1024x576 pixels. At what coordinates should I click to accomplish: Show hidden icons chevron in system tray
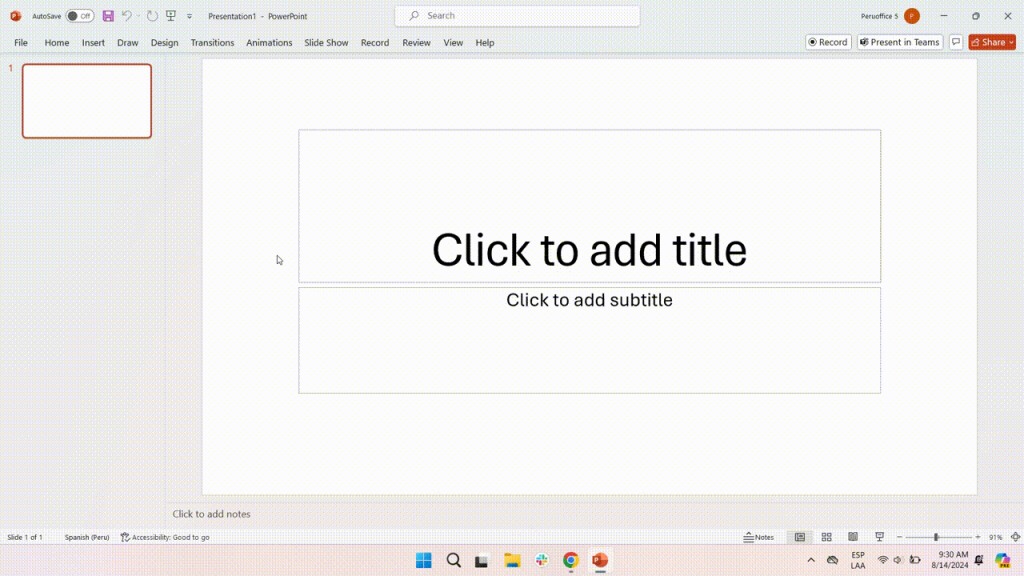pyautogui.click(x=811, y=560)
